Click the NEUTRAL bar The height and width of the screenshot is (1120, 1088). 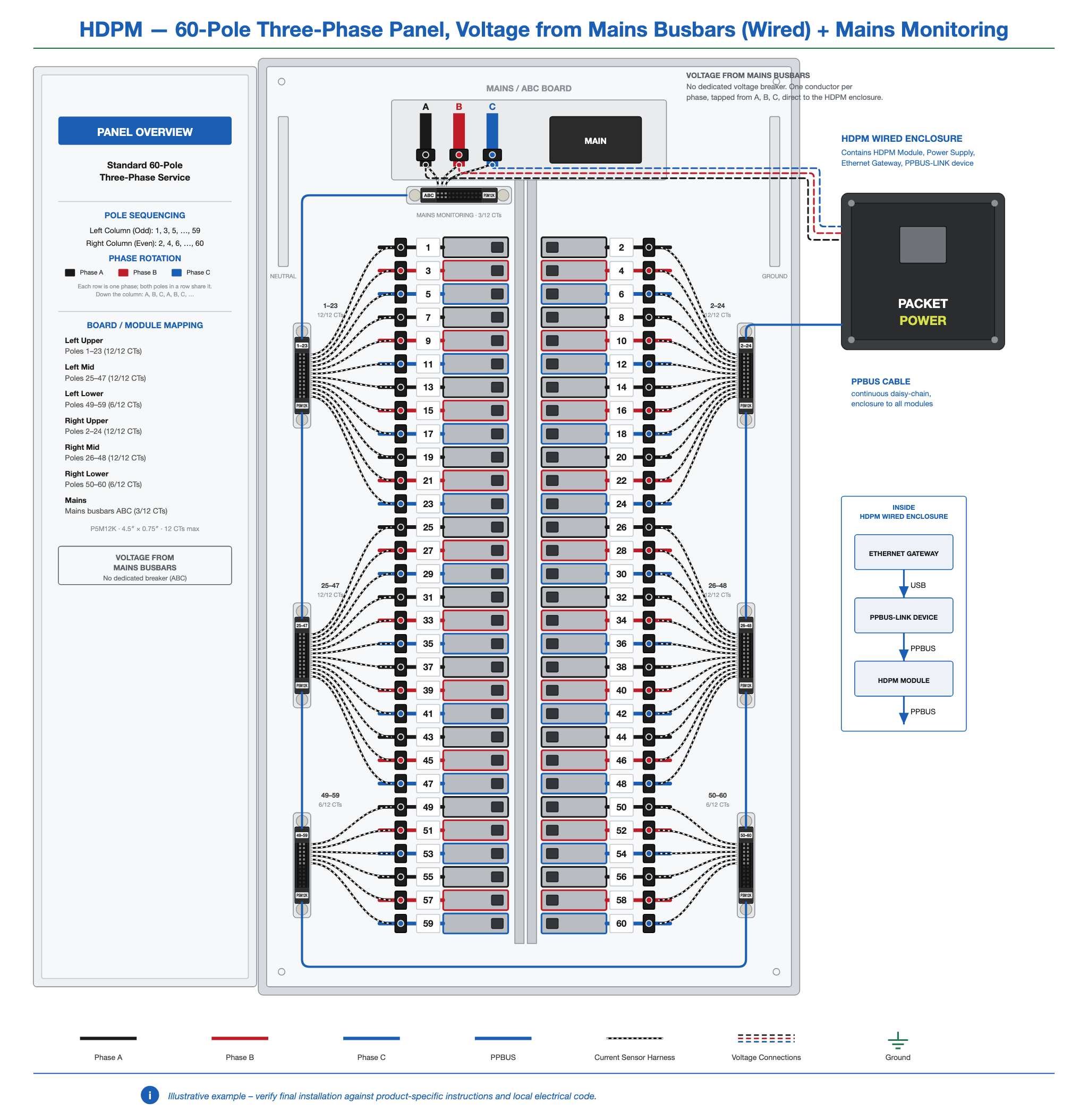pyautogui.click(x=283, y=191)
